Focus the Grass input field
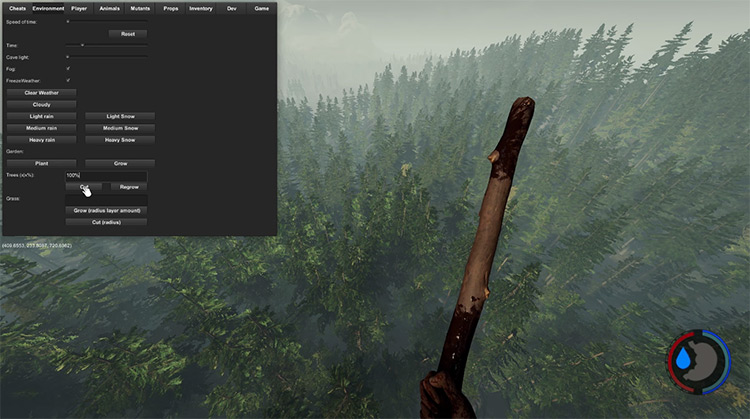The height and width of the screenshot is (419, 750). pyautogui.click(x=106, y=199)
